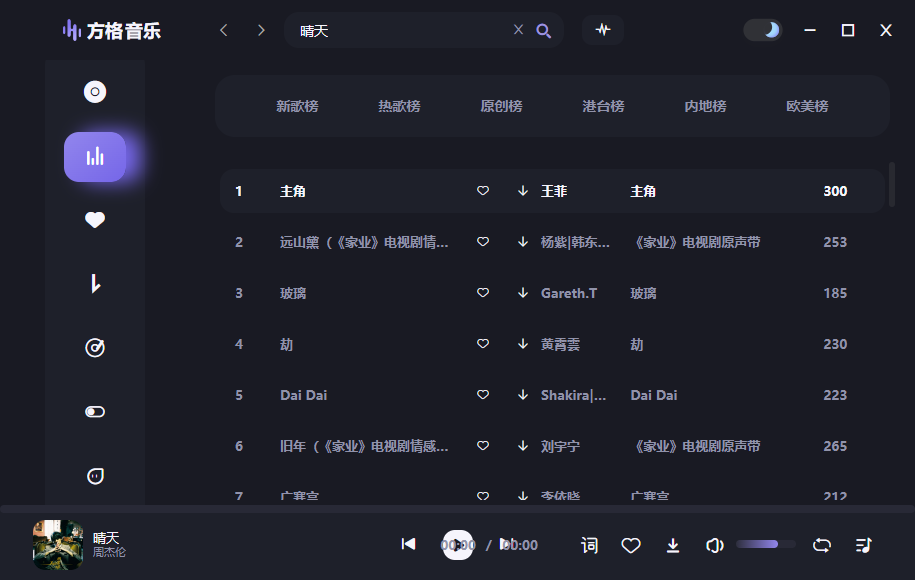This screenshot has height=580, width=915.
Task: Switch to 港台榜 chart tab
Action: pos(603,106)
